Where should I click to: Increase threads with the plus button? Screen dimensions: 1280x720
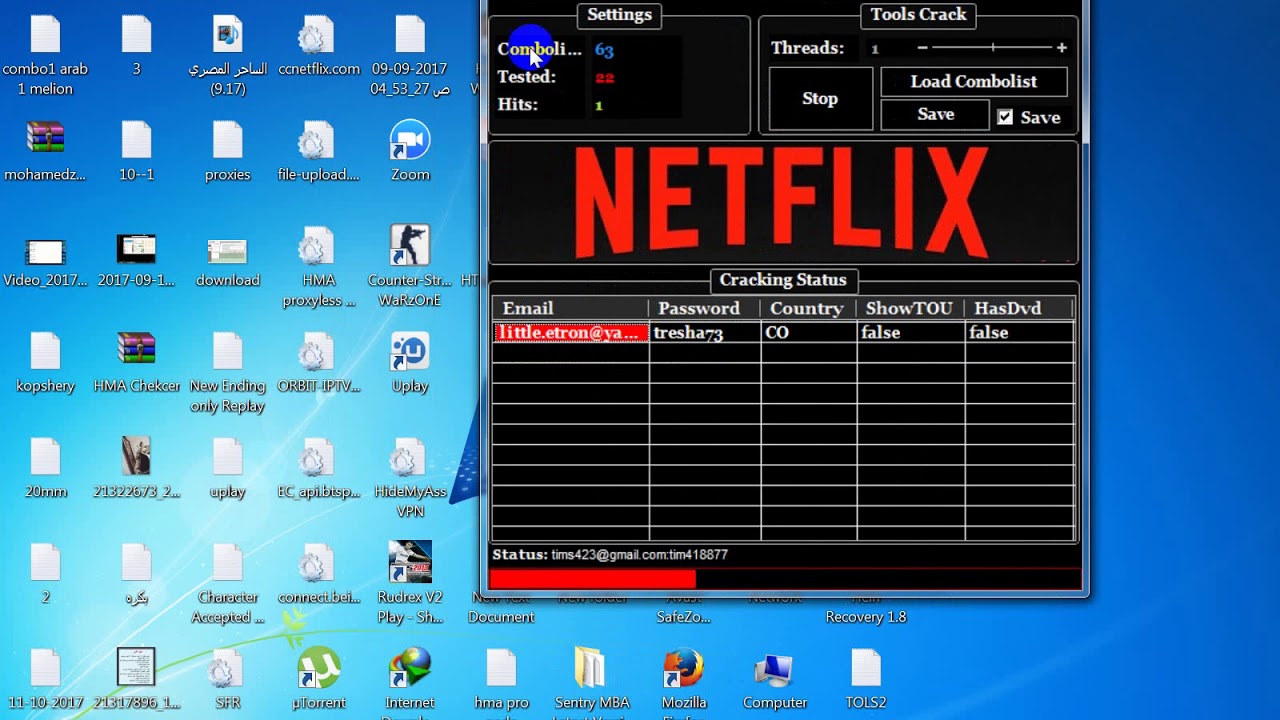tap(1061, 48)
